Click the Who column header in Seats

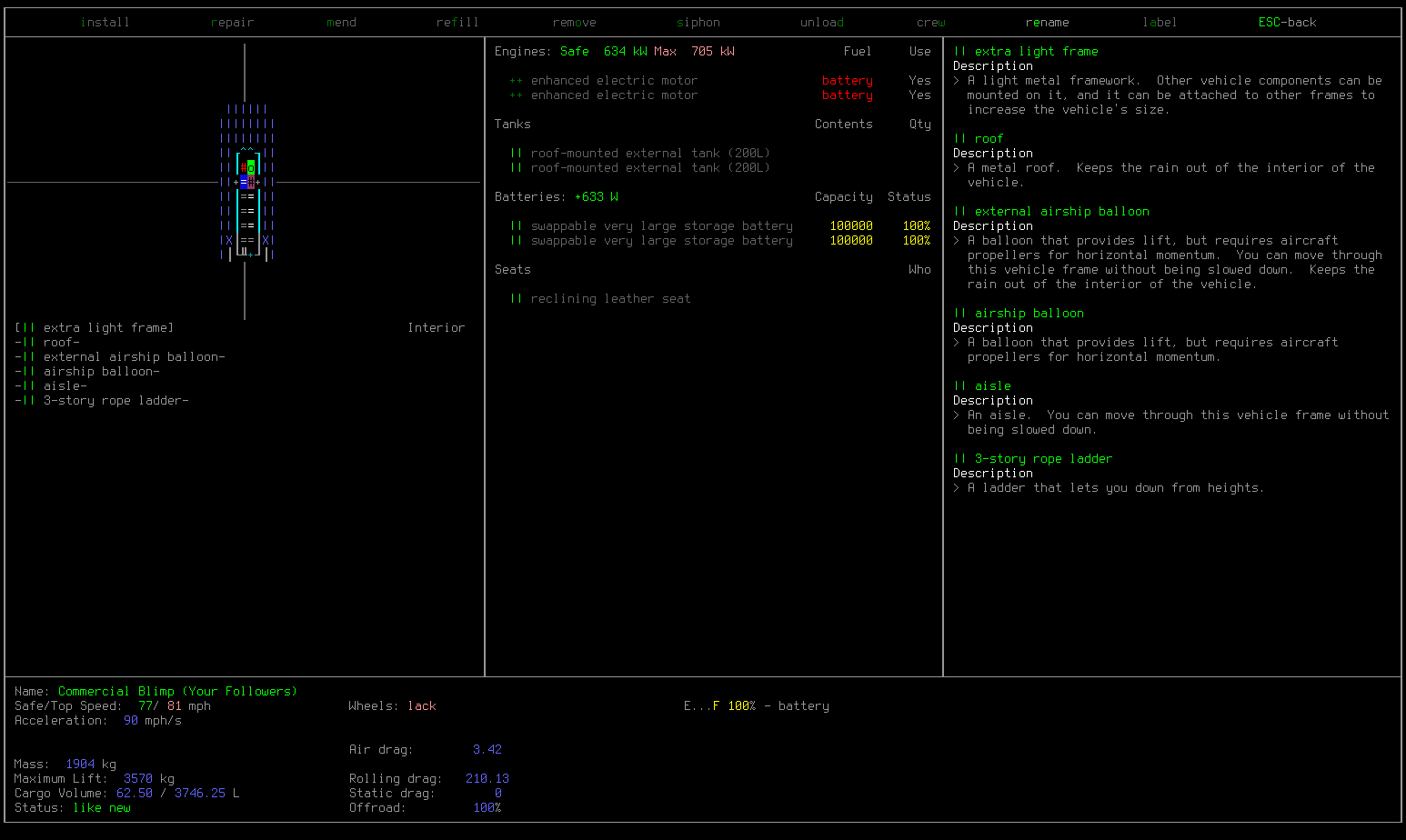(x=919, y=269)
